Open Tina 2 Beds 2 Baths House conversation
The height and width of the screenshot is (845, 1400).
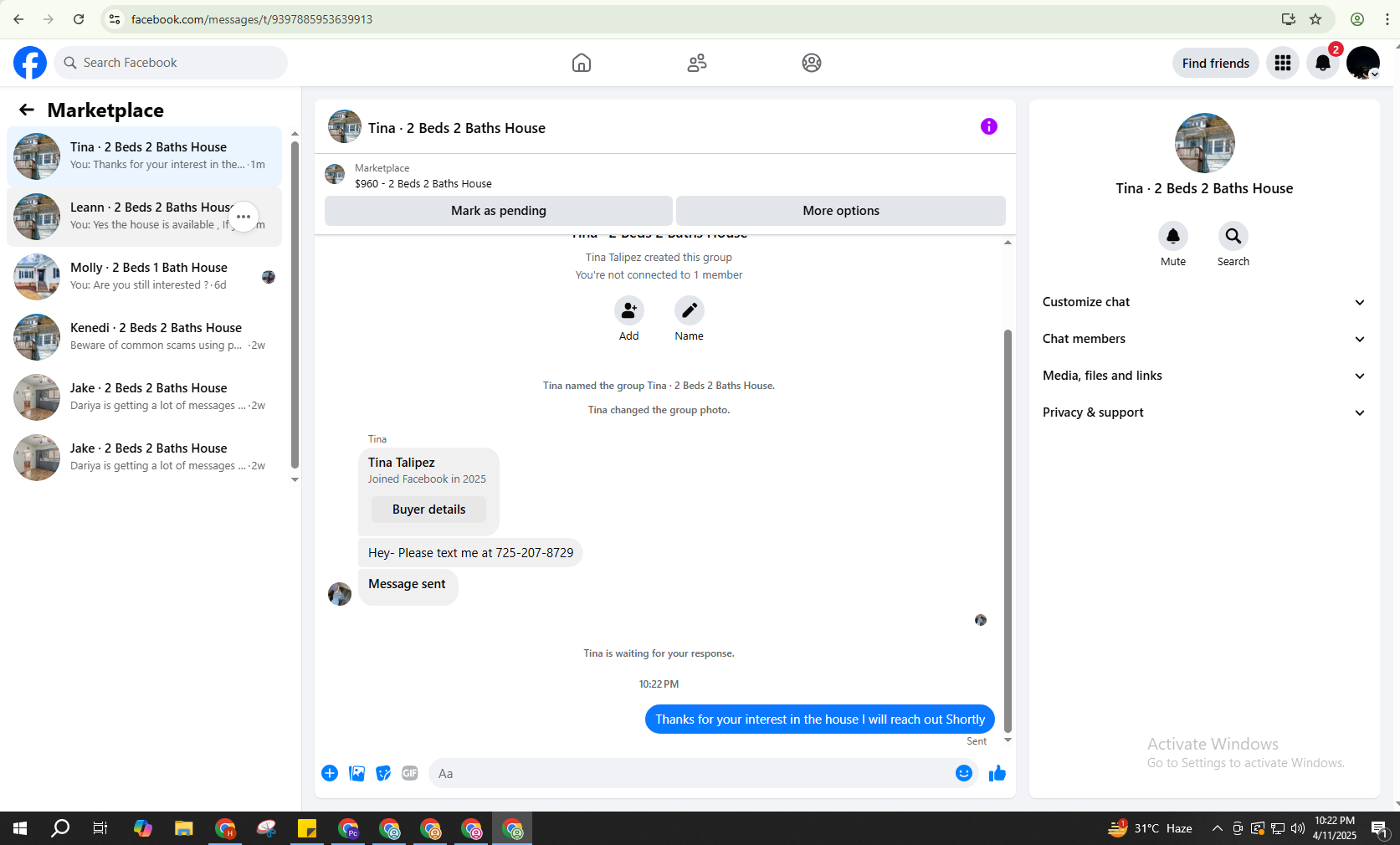144,156
